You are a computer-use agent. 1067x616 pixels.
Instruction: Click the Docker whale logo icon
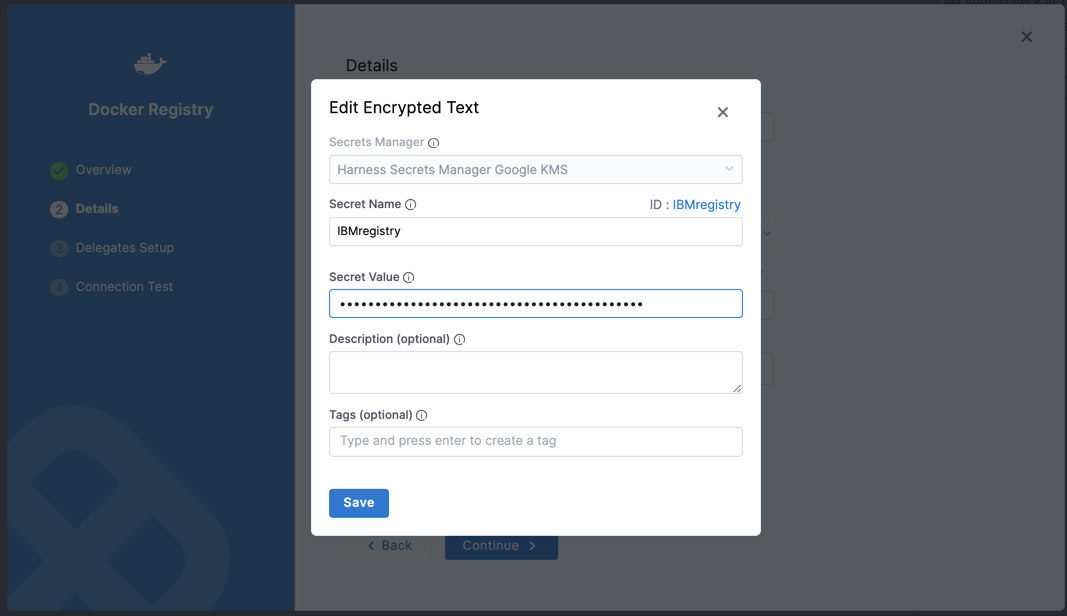pos(150,65)
